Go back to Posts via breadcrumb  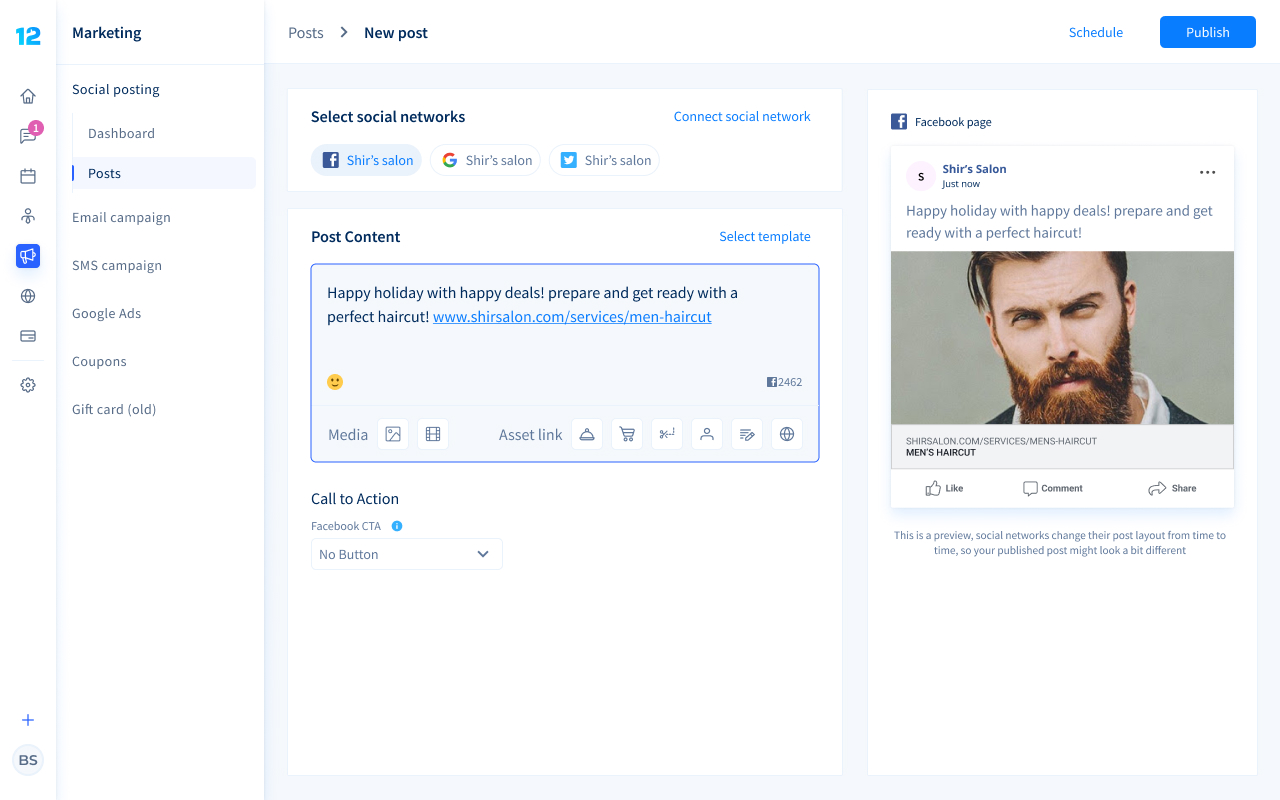click(306, 32)
